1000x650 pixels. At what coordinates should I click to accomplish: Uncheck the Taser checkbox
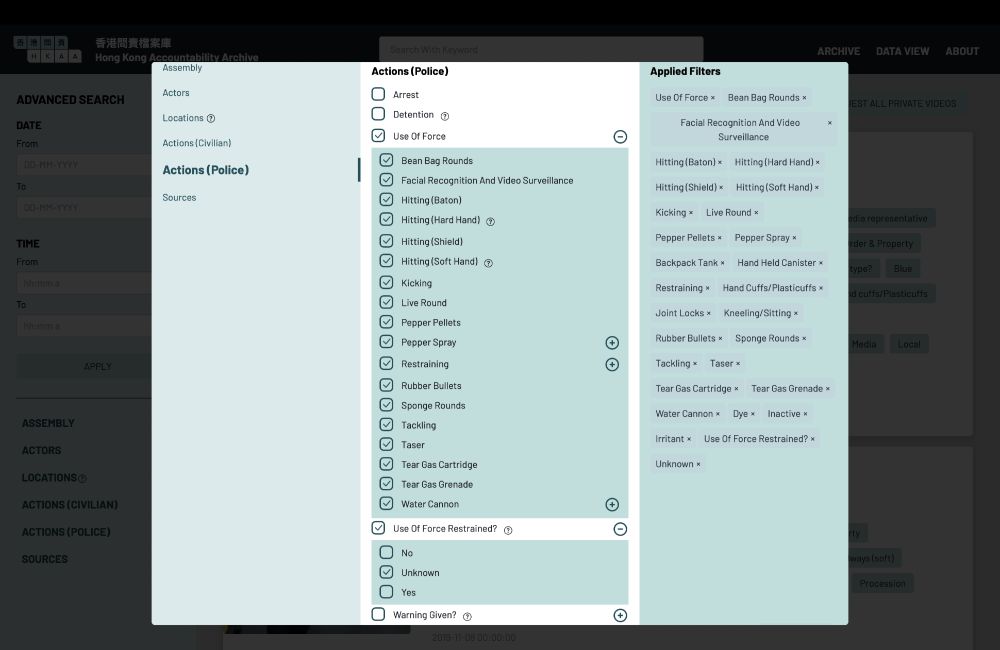(x=386, y=444)
